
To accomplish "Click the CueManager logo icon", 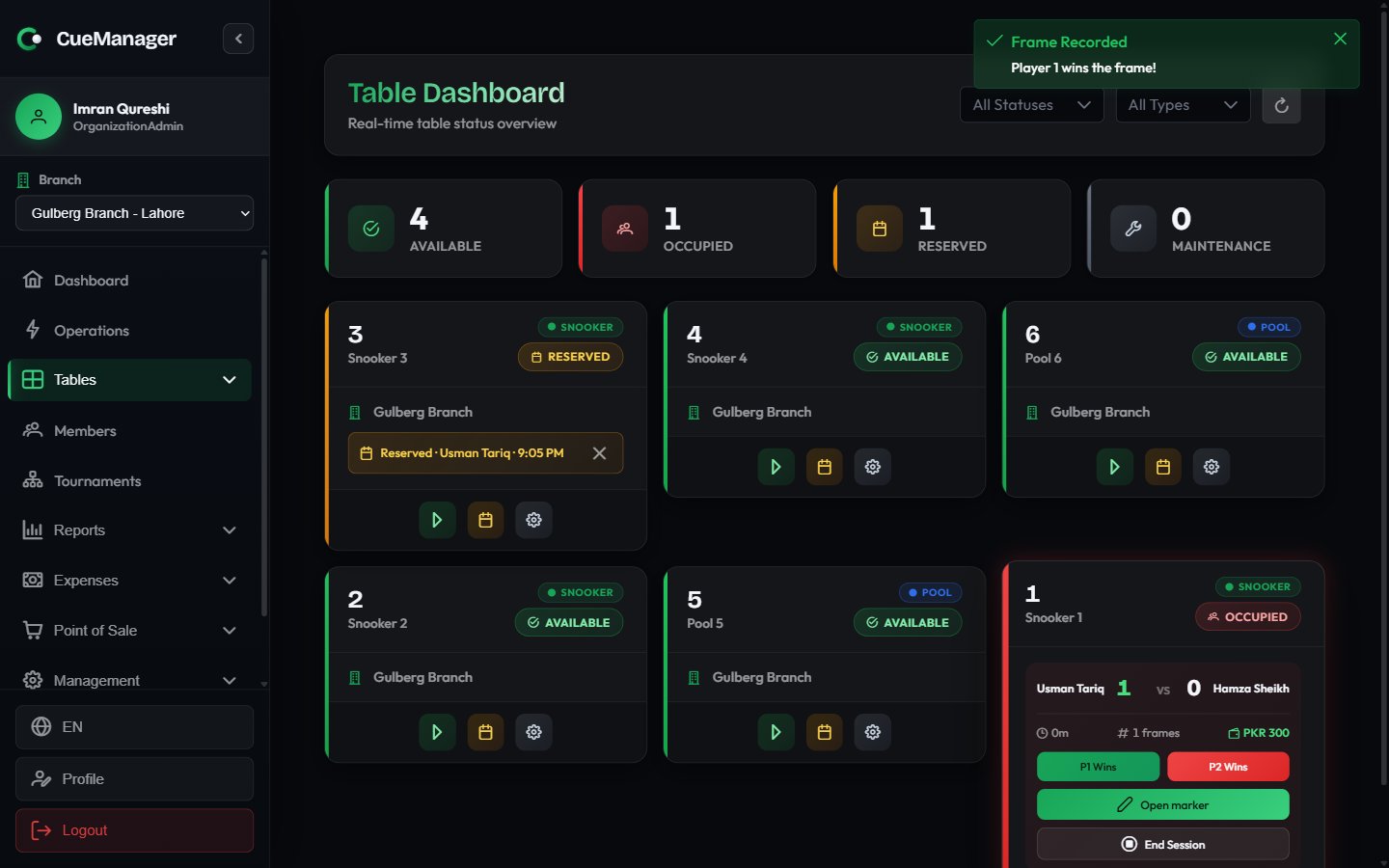I will point(30,39).
